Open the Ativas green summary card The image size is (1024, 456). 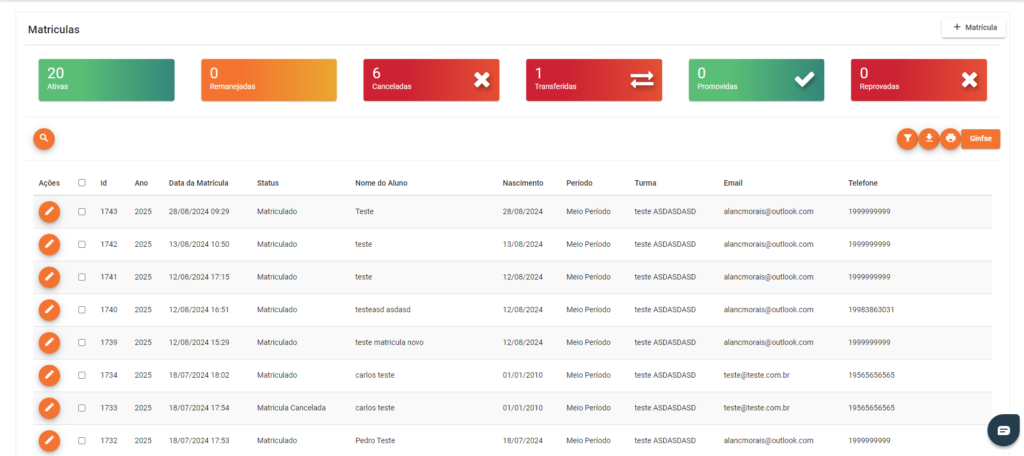coord(106,80)
